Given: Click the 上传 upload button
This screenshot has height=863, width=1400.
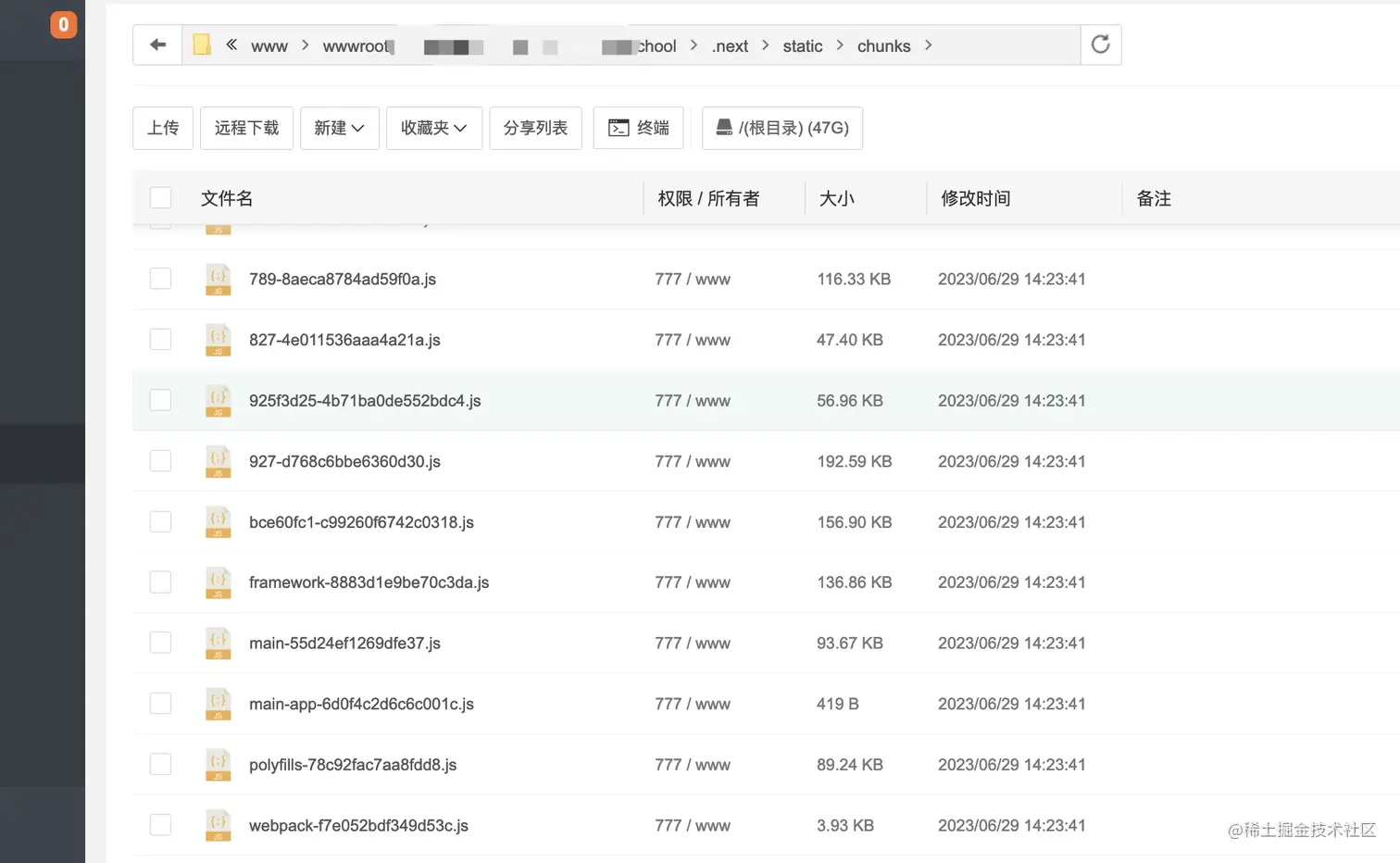Looking at the screenshot, I should (x=163, y=128).
